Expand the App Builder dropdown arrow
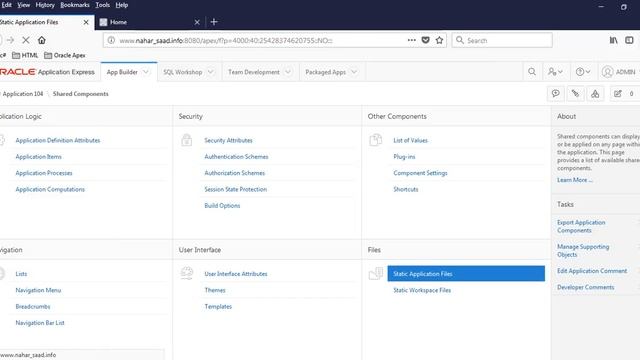Screen dimensions: 640x360 coord(146,72)
